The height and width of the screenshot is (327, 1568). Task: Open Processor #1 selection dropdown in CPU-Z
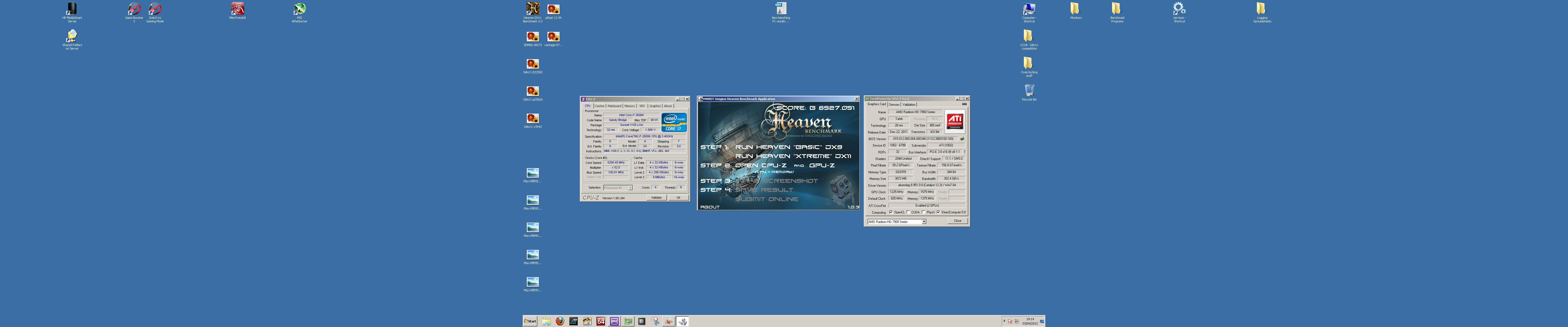618,187
